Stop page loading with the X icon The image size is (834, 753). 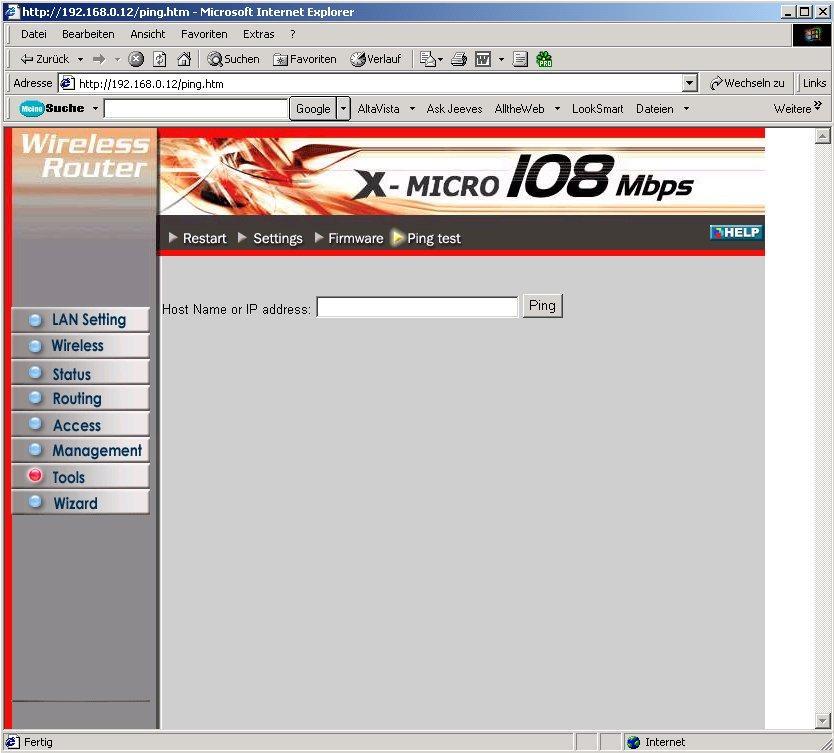[136, 59]
